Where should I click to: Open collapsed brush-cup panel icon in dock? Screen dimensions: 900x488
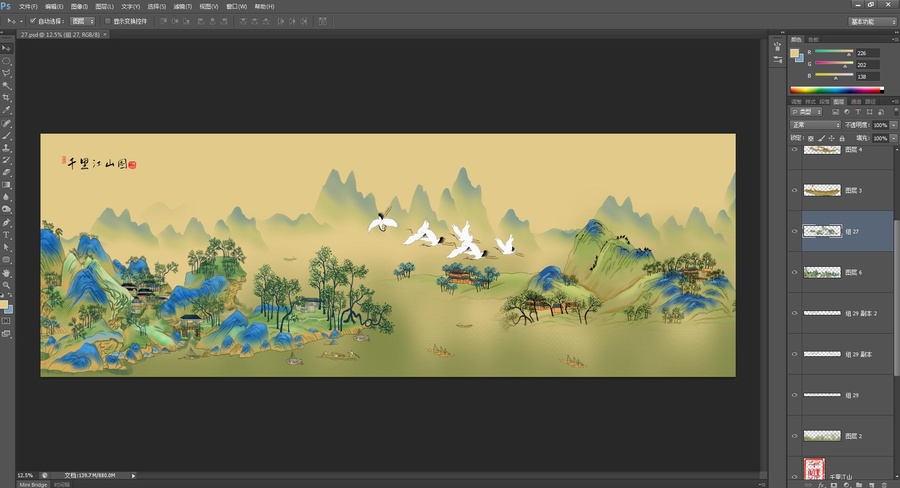(778, 47)
